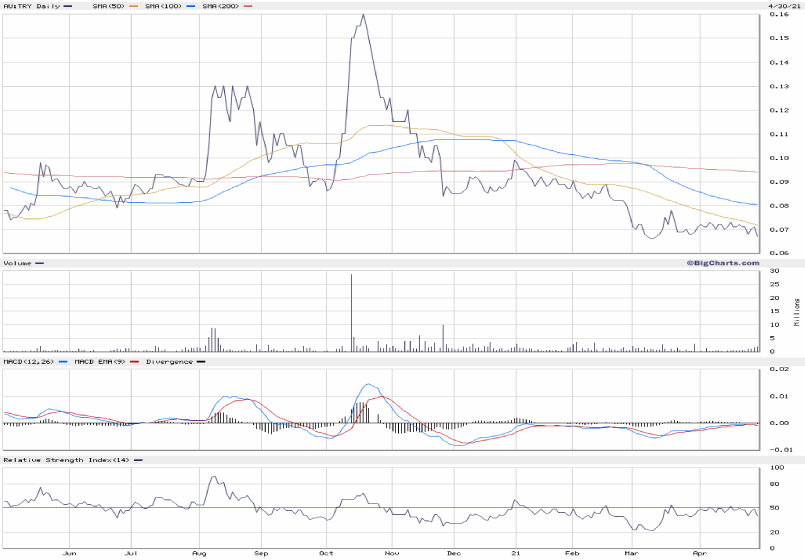Click the 0.10 price axis label
805x560 pixels.
coord(777,158)
